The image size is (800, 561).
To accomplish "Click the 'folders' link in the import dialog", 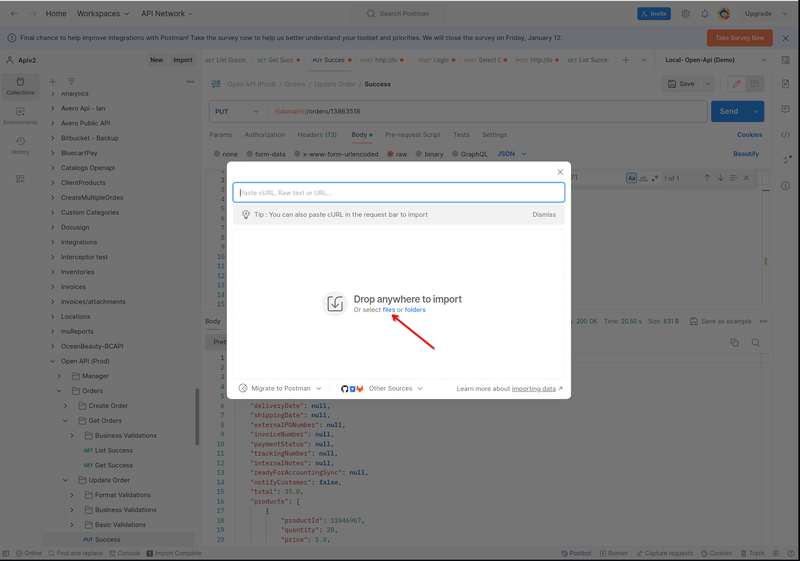I will [x=415, y=310].
